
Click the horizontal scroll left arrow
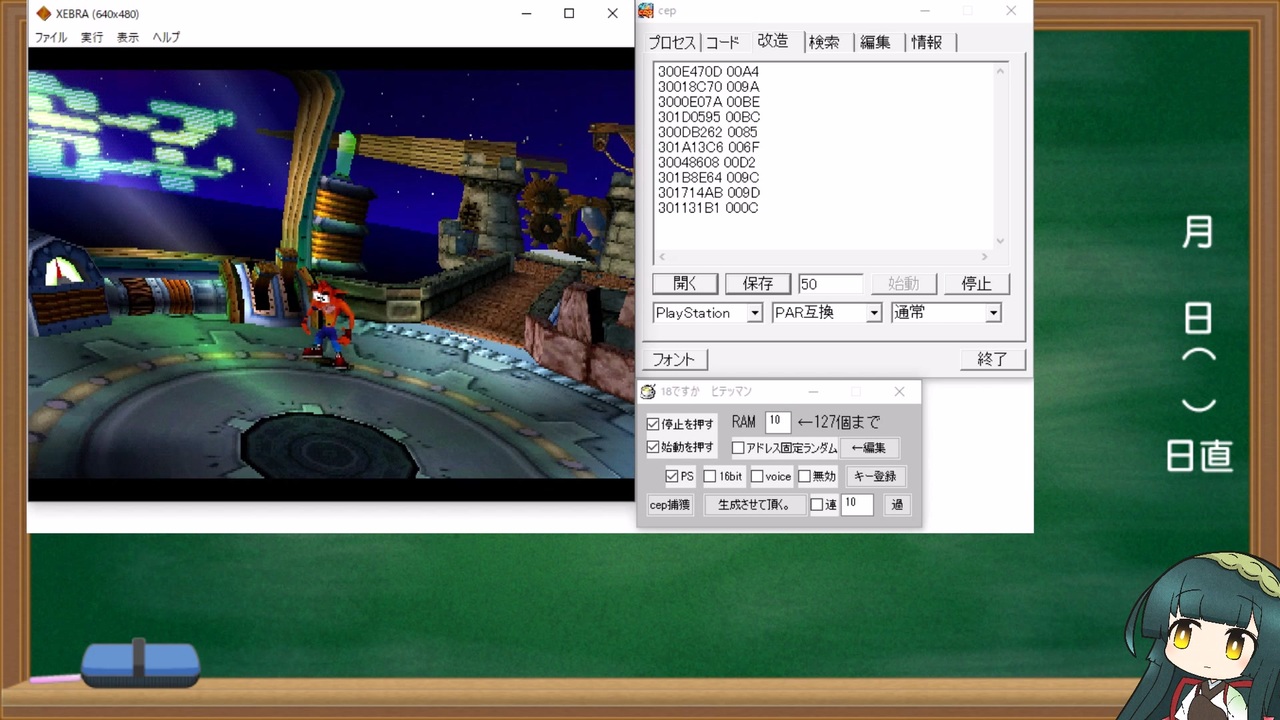[x=661, y=257]
